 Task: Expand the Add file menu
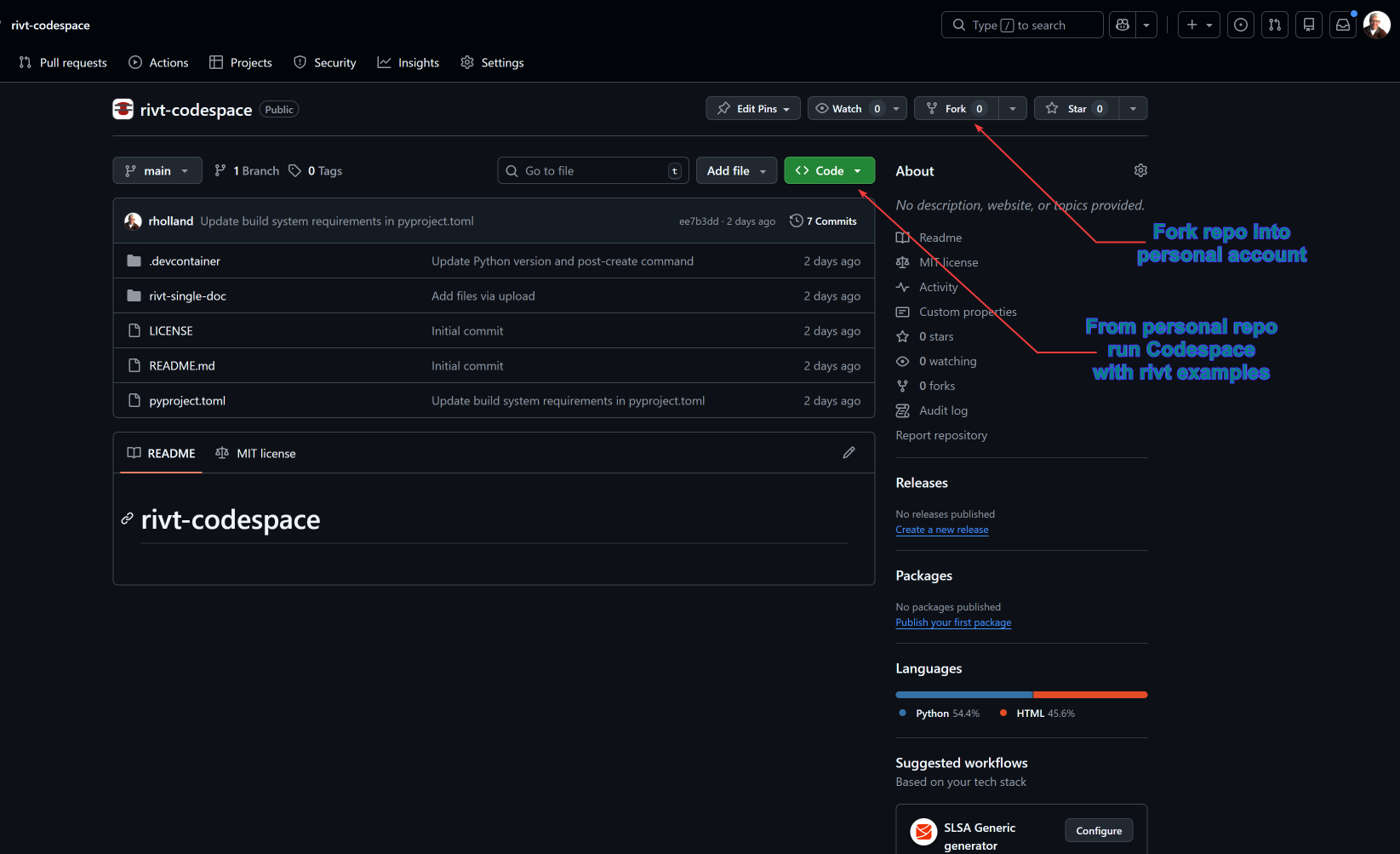[x=736, y=171]
